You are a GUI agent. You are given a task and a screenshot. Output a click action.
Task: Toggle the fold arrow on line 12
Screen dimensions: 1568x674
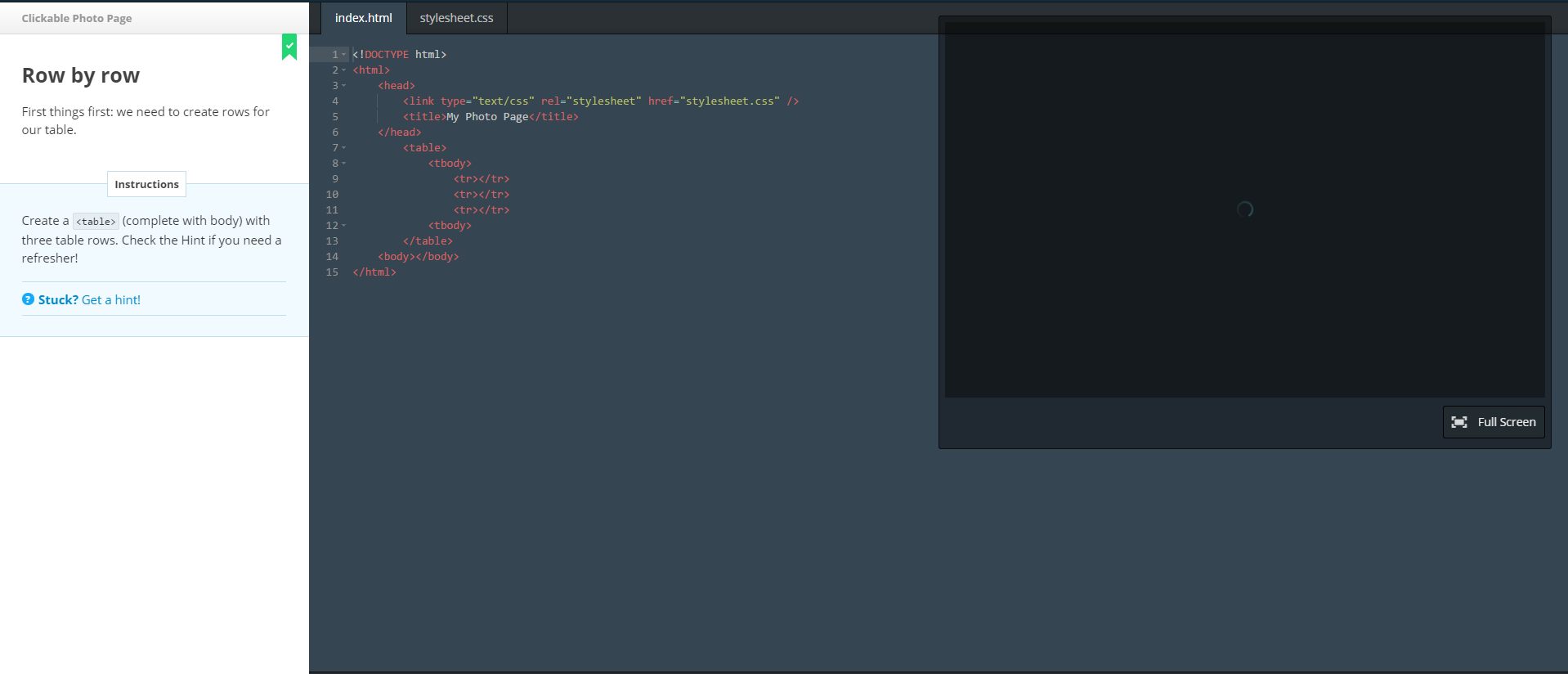pos(344,226)
